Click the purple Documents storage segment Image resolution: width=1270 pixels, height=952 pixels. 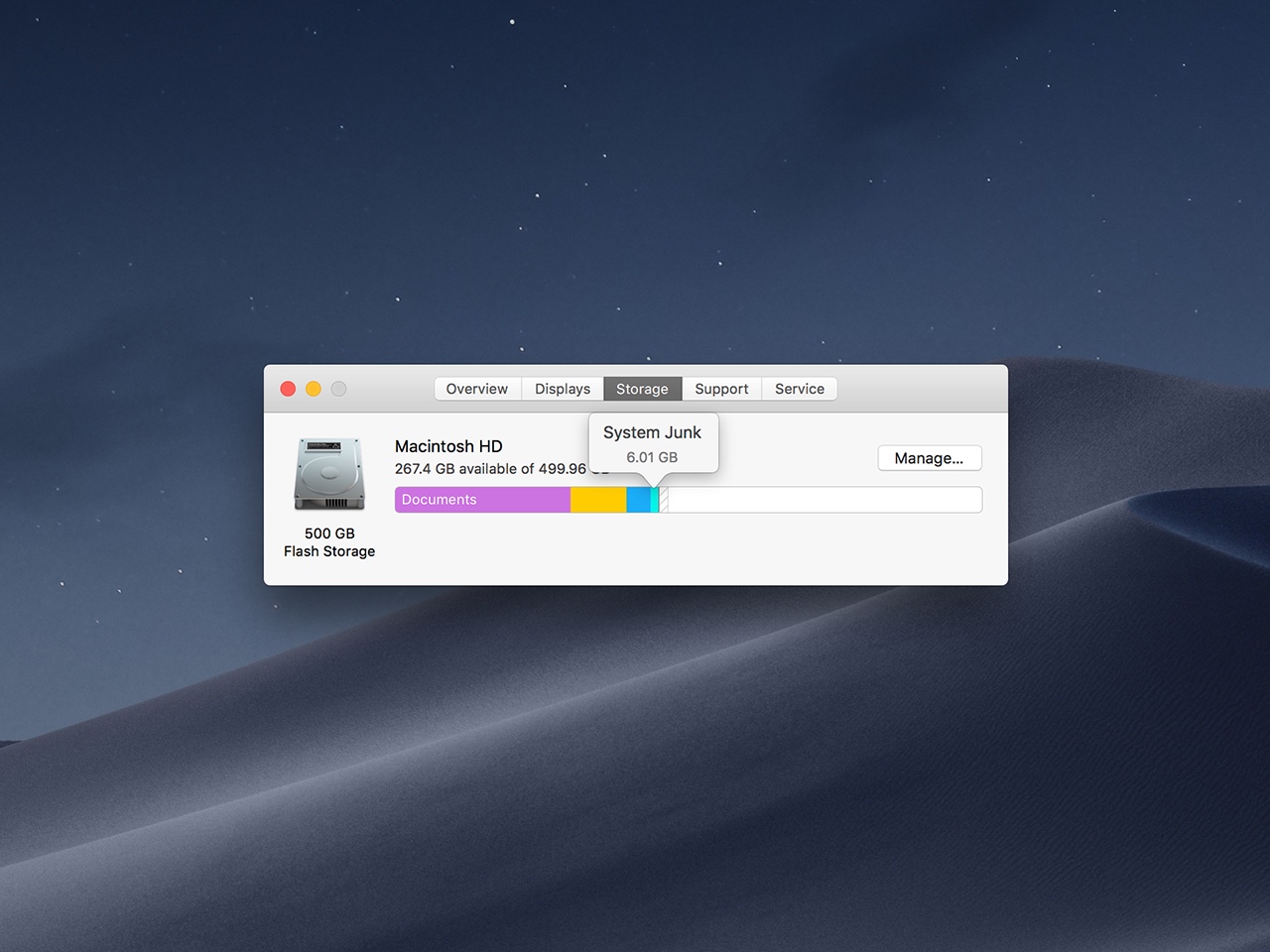pos(482,500)
